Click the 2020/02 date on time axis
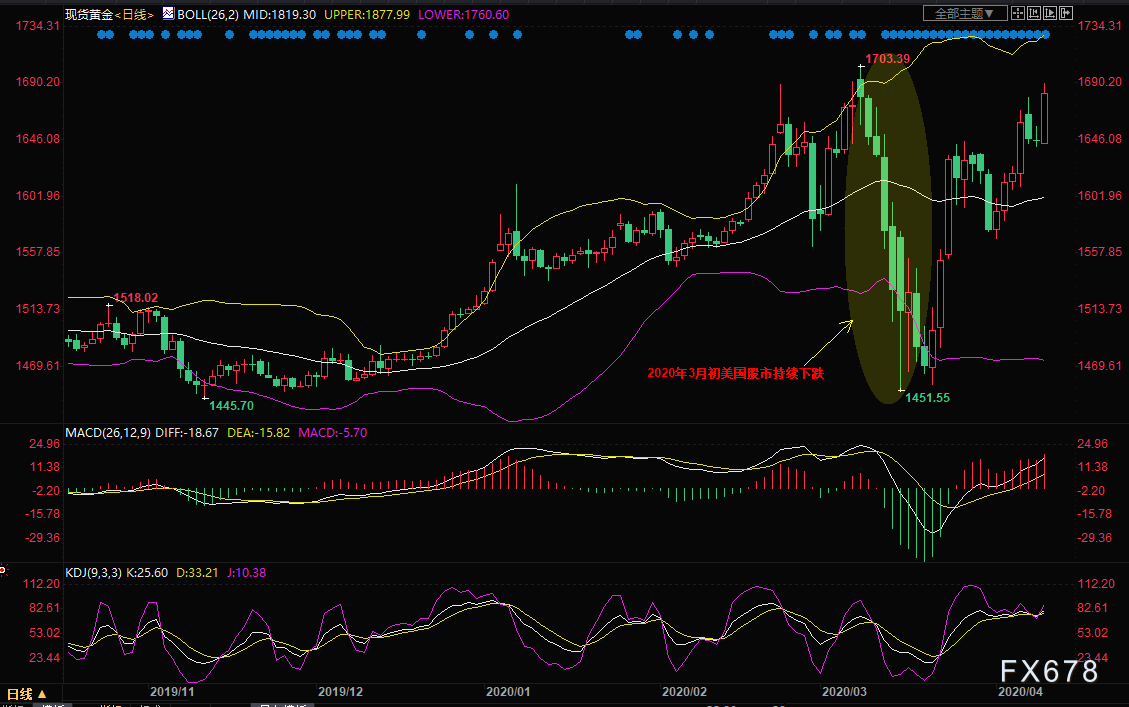 685,692
